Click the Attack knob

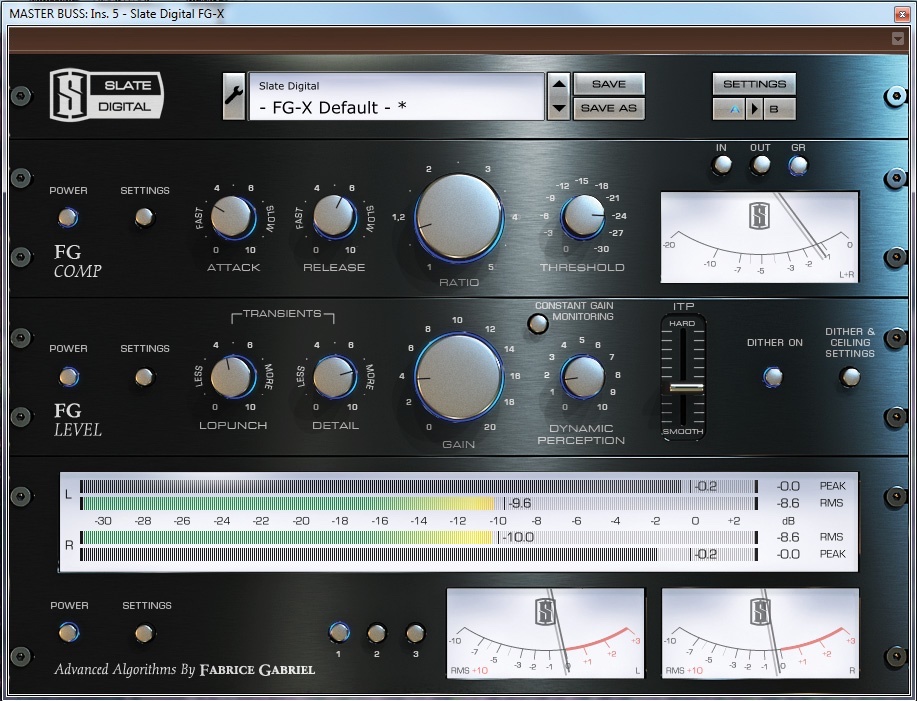pyautogui.click(x=233, y=217)
